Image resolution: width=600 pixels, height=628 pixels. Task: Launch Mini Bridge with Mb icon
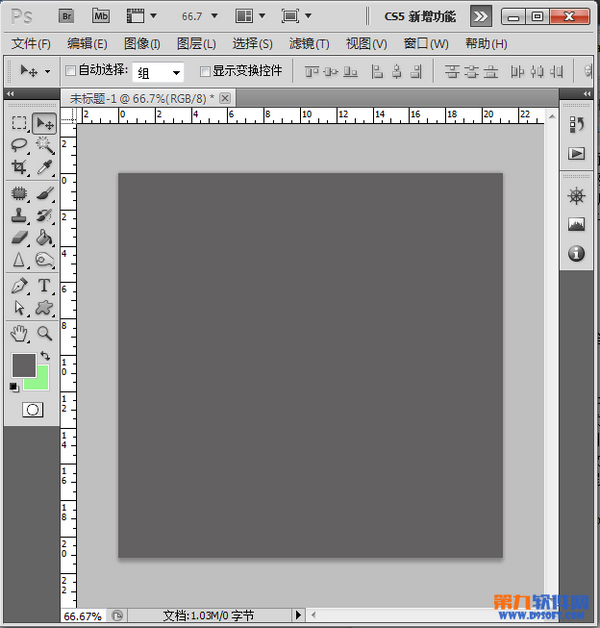(x=101, y=16)
